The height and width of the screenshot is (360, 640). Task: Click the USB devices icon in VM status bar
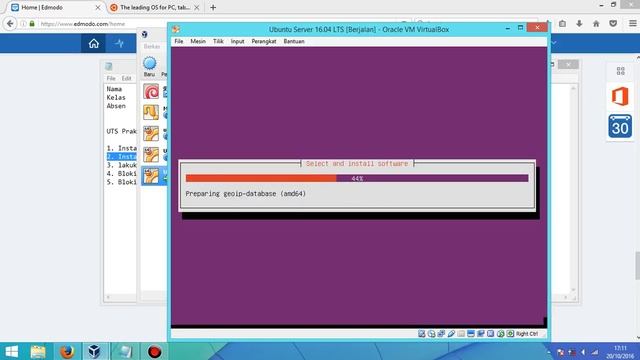click(x=451, y=334)
